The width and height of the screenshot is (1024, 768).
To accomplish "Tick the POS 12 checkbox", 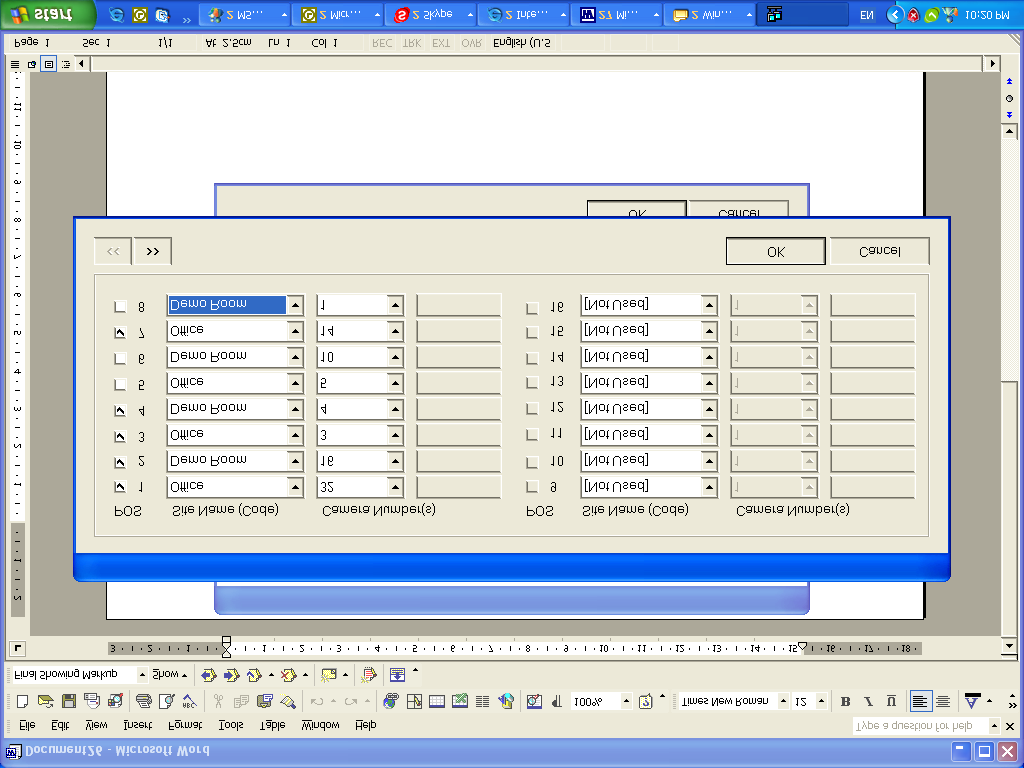I will pyautogui.click(x=532, y=409).
